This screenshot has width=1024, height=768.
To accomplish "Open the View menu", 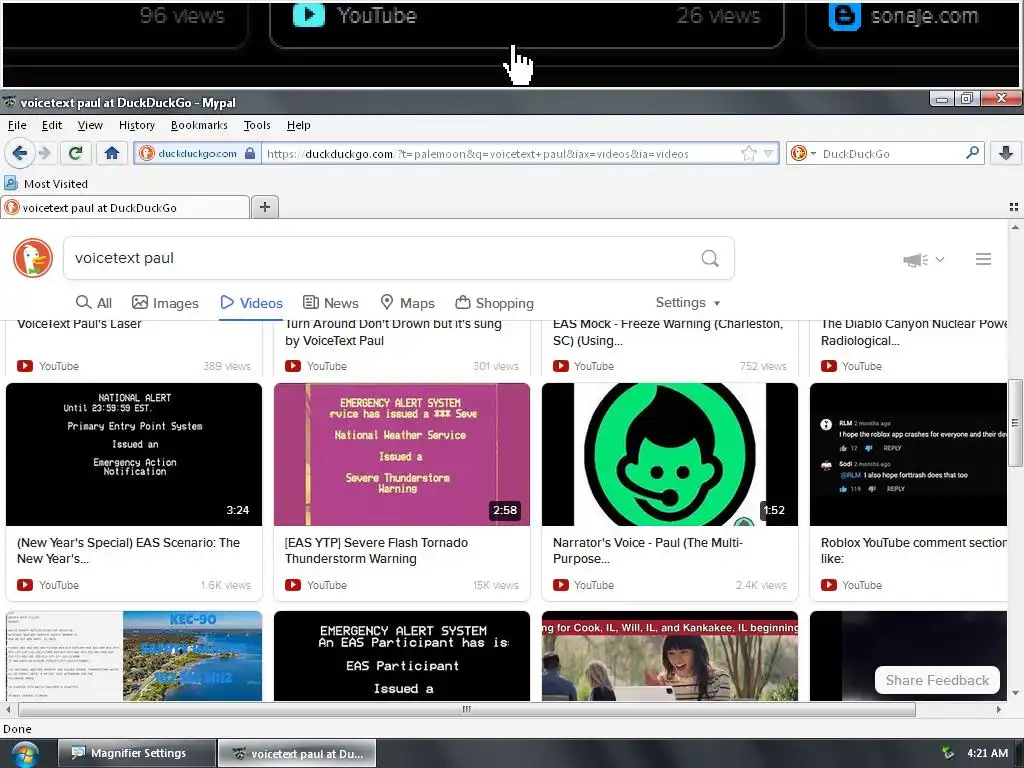I will tap(90, 125).
